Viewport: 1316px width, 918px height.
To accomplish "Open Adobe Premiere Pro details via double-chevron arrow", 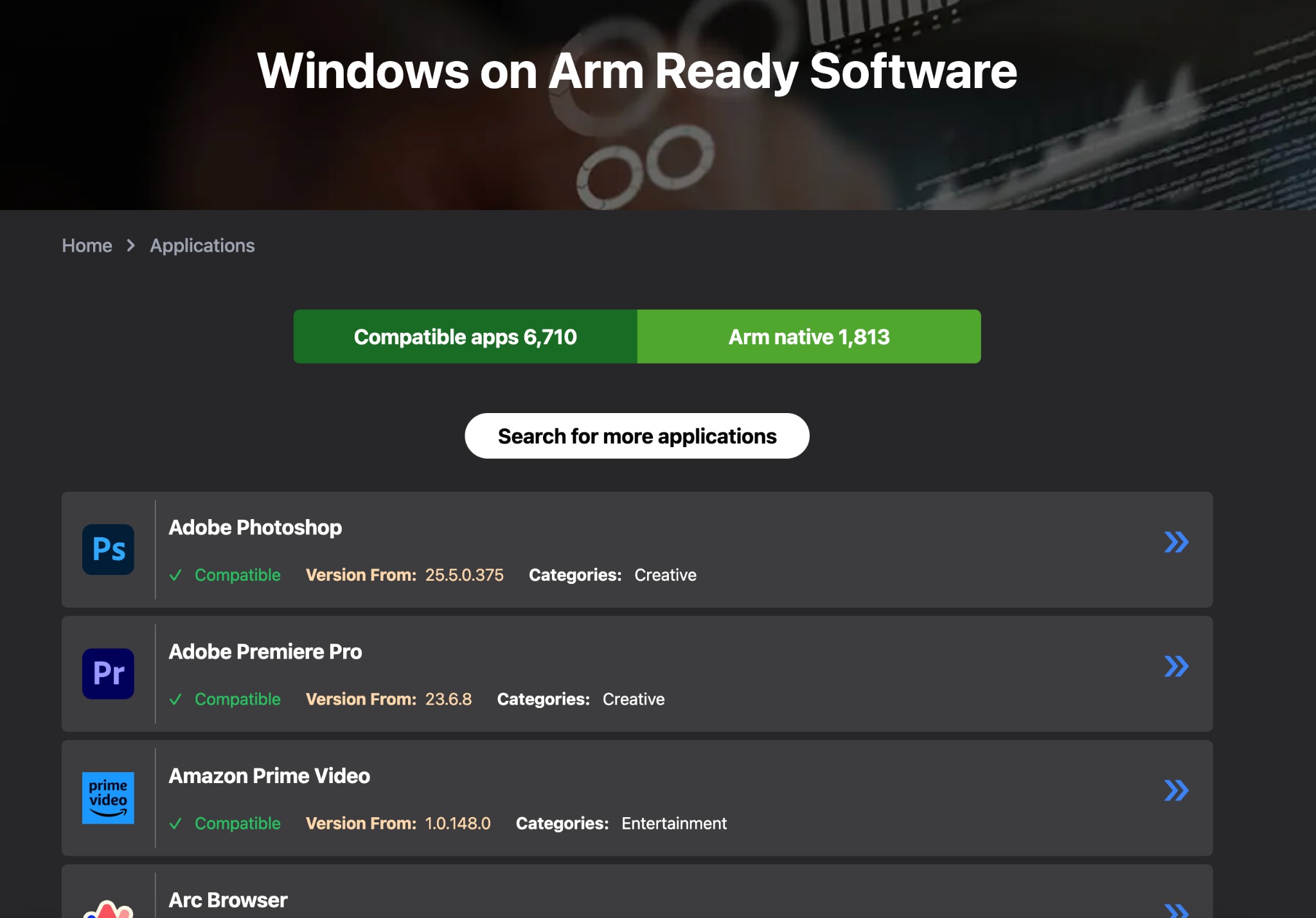I will (x=1177, y=666).
